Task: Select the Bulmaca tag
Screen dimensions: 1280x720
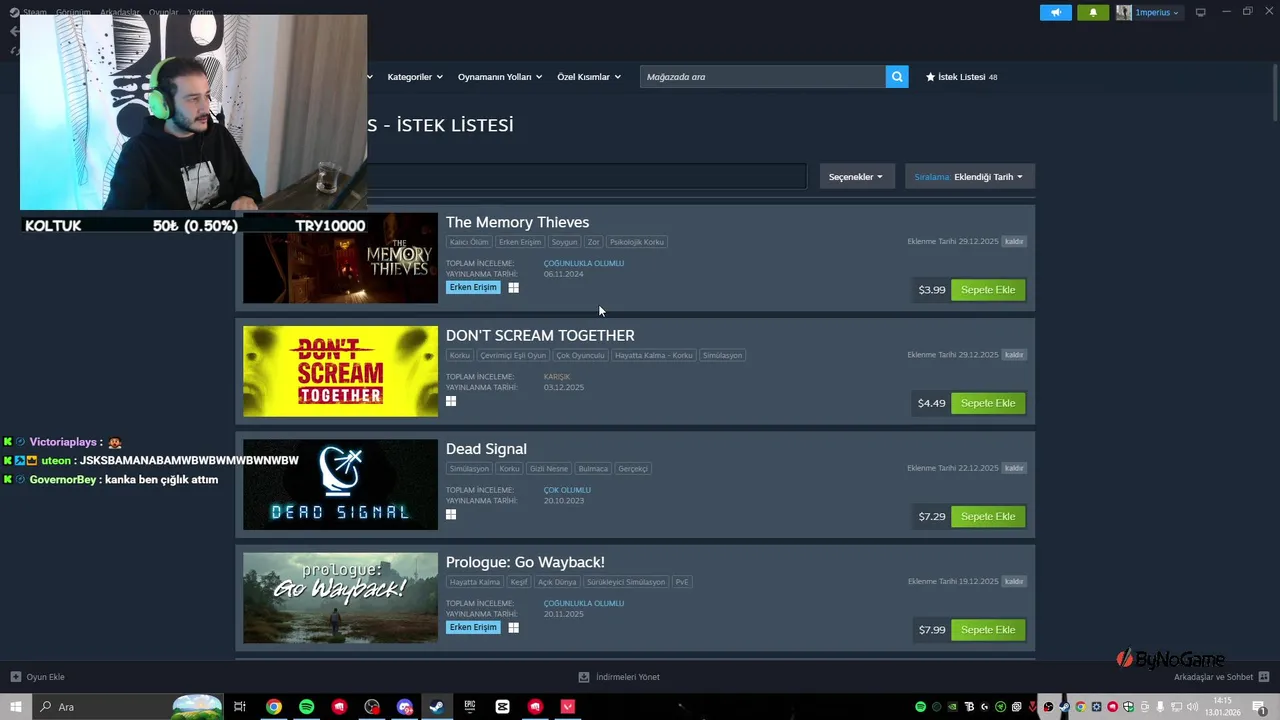Action: point(593,468)
